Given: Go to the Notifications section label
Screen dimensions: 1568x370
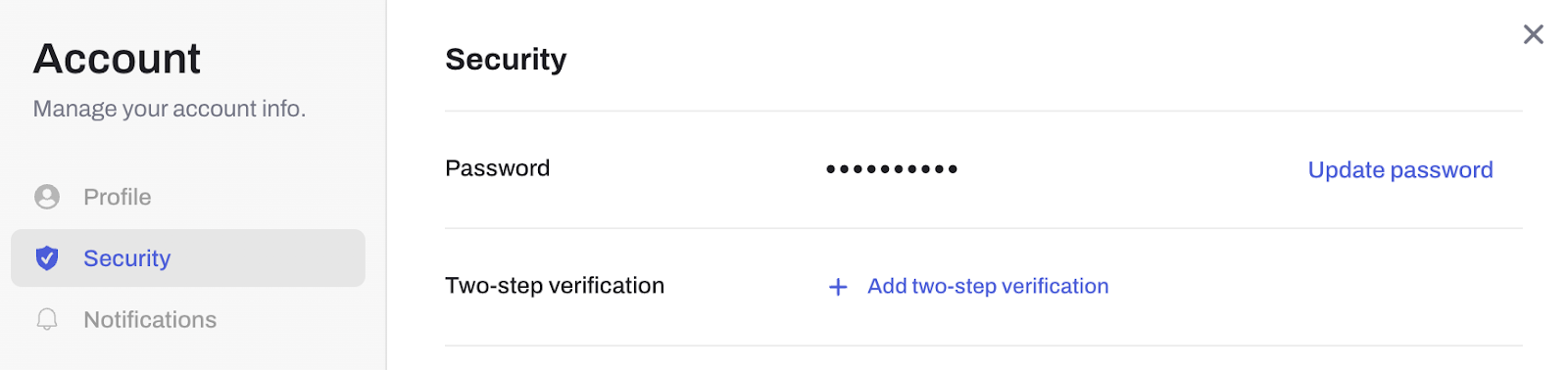Looking at the screenshot, I should [150, 320].
